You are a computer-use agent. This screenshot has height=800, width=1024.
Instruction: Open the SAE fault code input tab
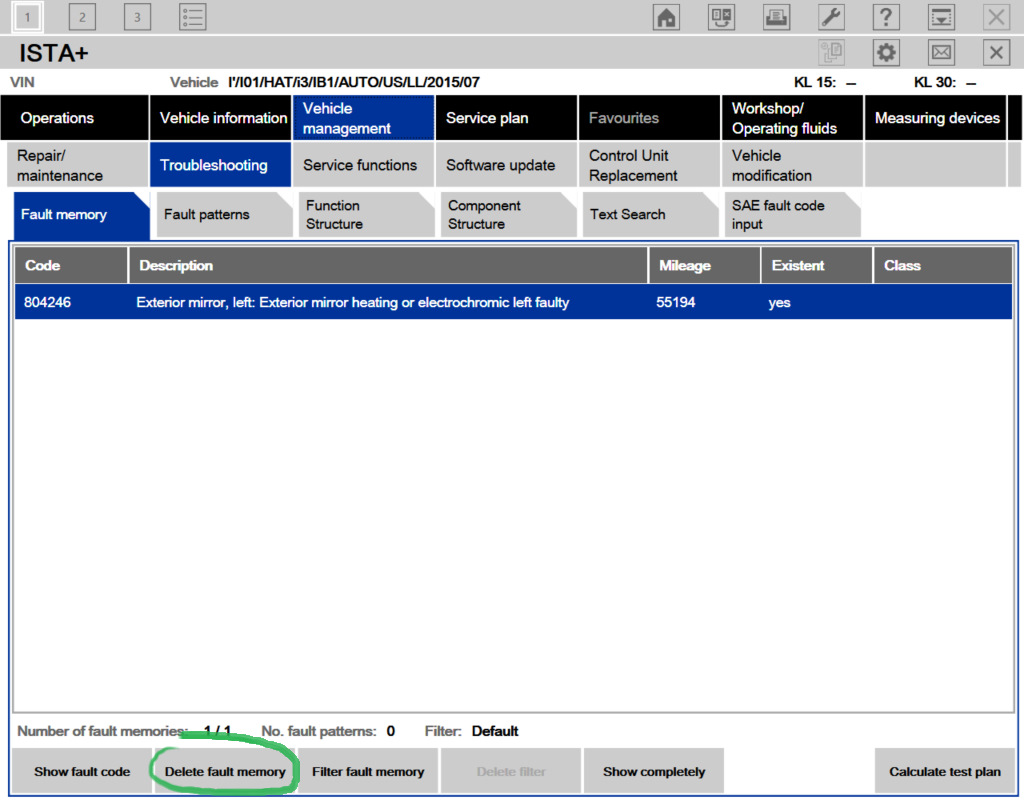[778, 214]
